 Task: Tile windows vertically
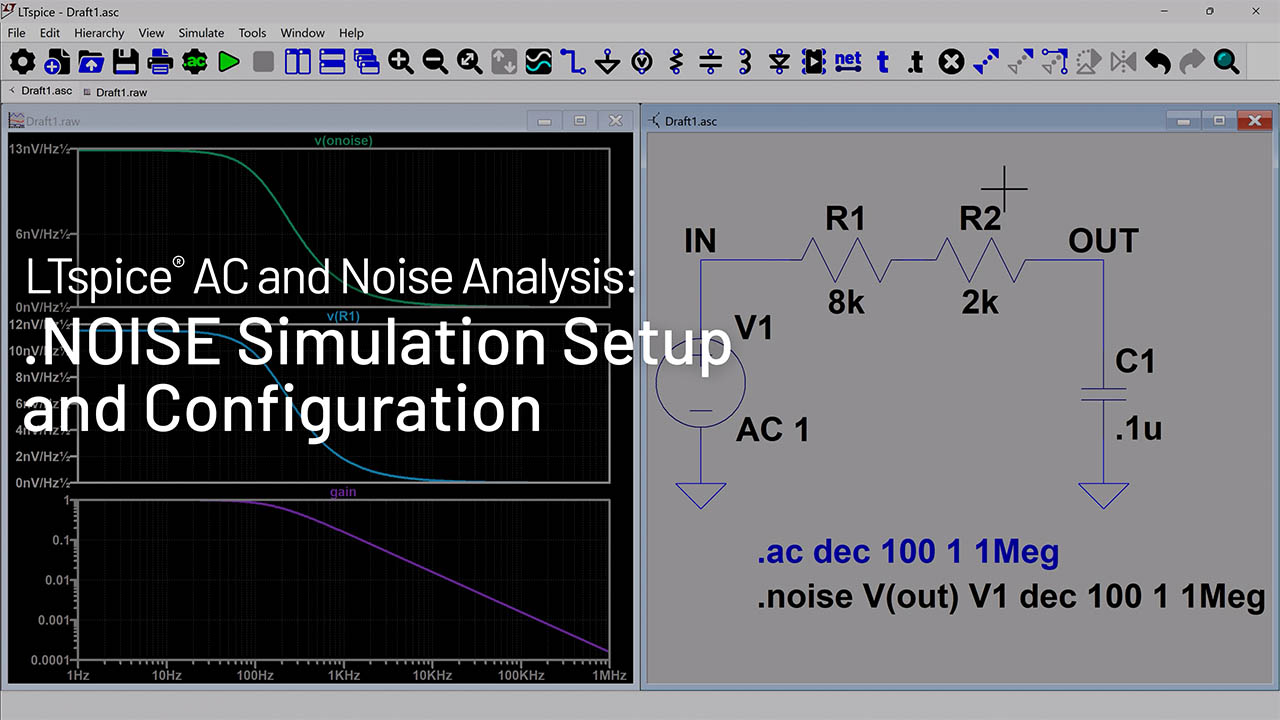click(x=298, y=62)
